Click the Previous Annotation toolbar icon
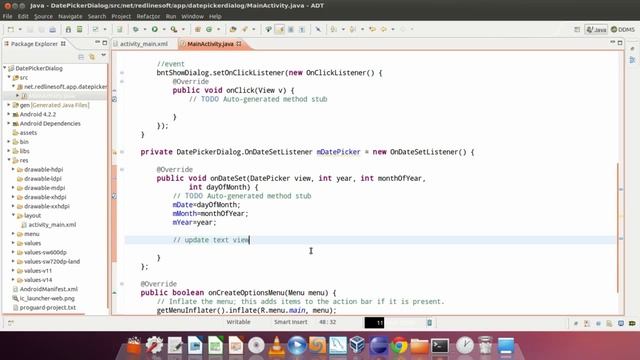This screenshot has height=360, width=640. pos(353,29)
